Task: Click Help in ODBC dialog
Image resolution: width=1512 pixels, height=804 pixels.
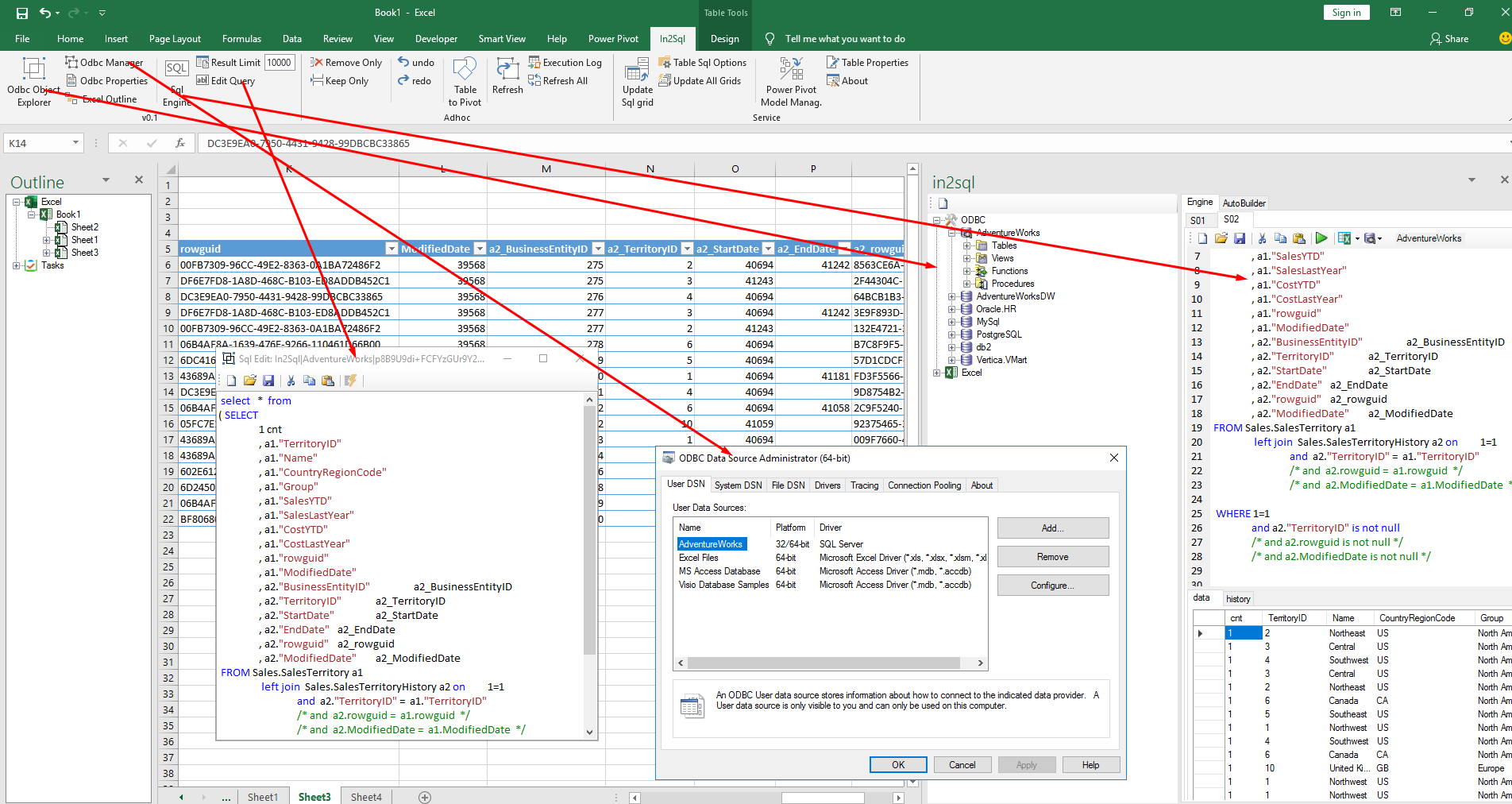Action: 1090,764
